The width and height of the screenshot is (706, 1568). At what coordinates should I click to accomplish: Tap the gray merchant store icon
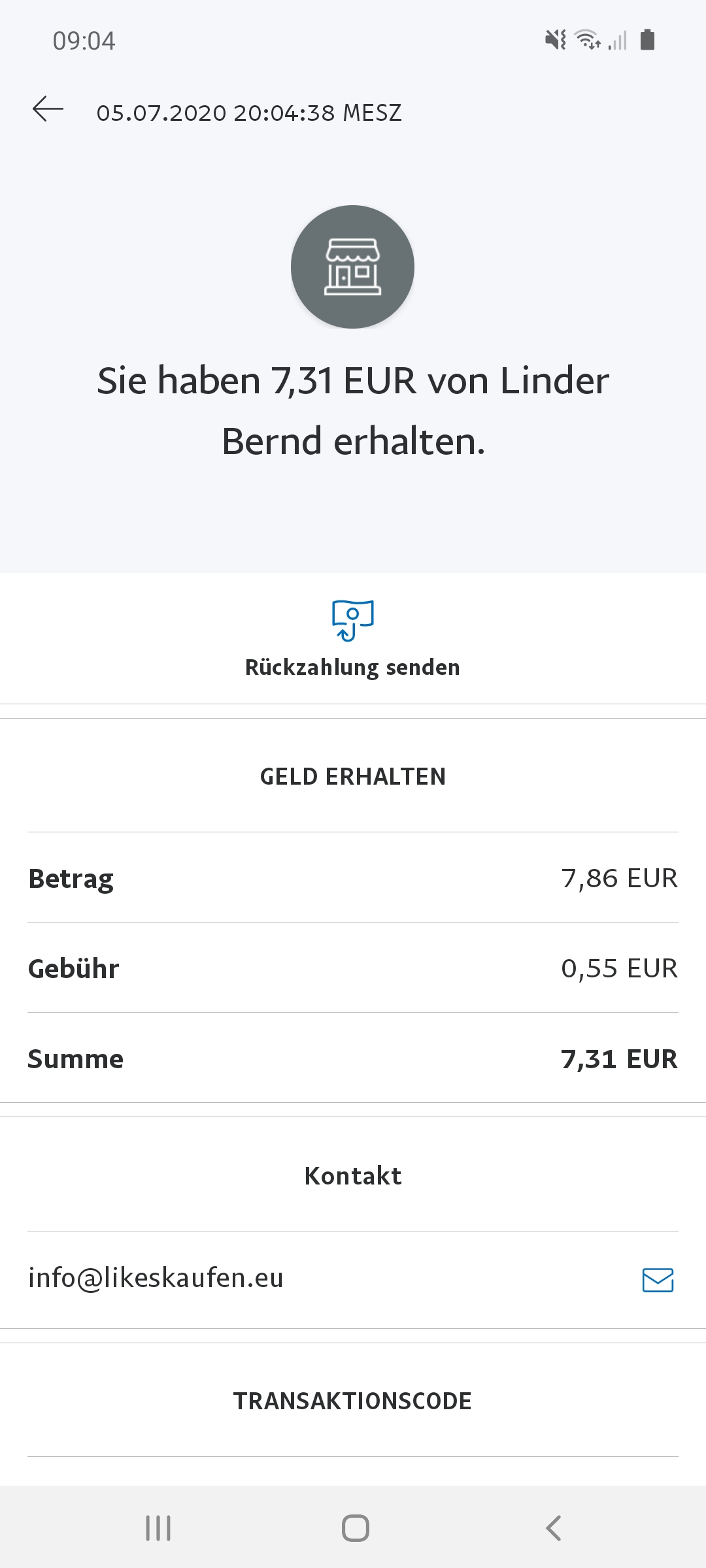(x=352, y=267)
